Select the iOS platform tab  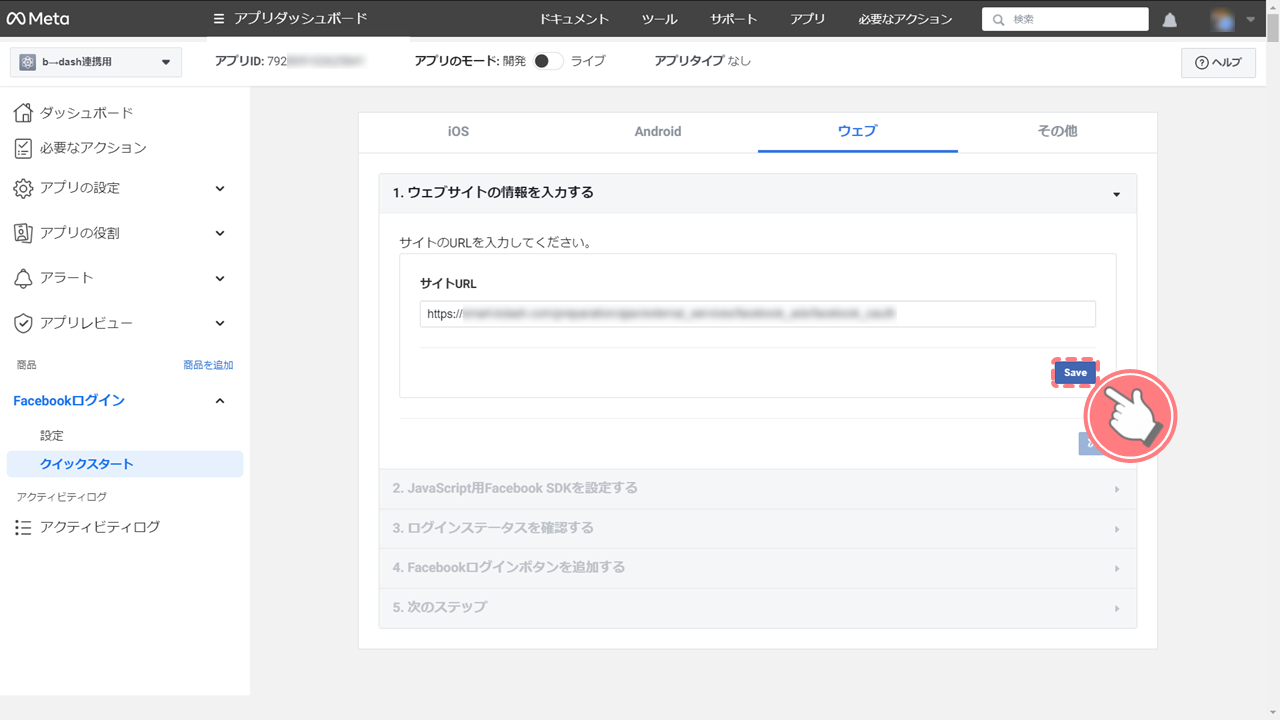(x=458, y=131)
